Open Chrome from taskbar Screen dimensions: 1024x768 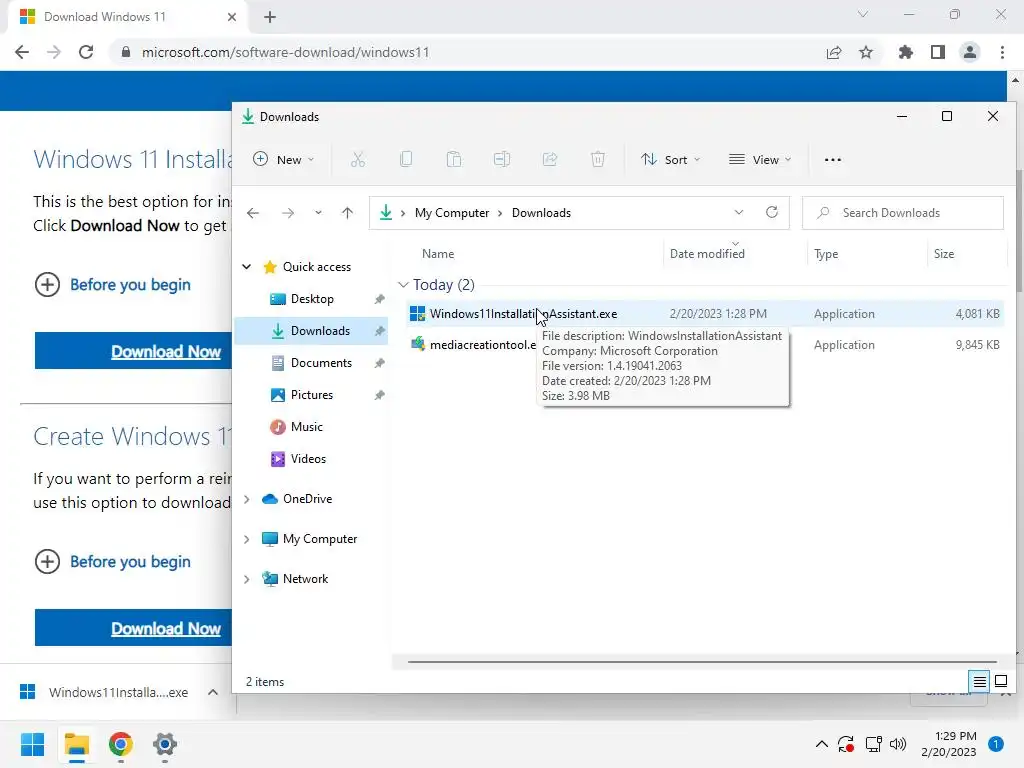[121, 744]
